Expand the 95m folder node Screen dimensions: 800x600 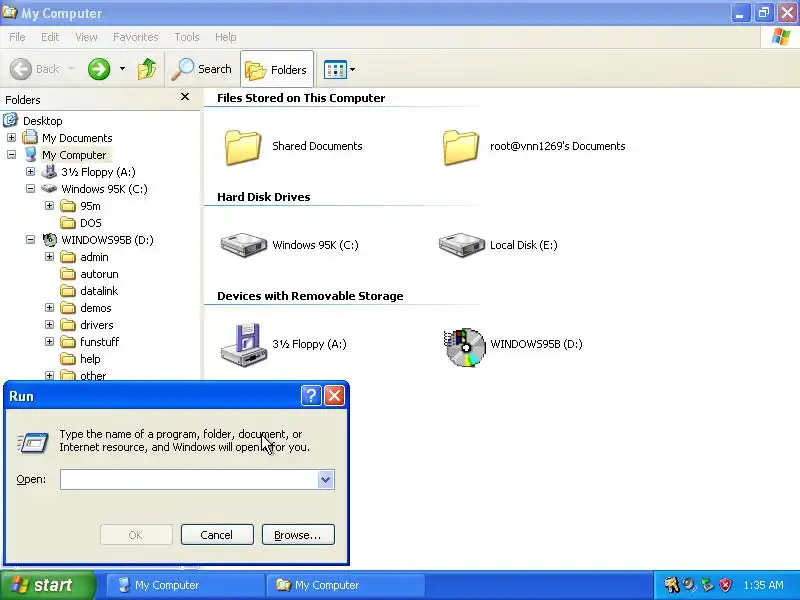tap(49, 206)
